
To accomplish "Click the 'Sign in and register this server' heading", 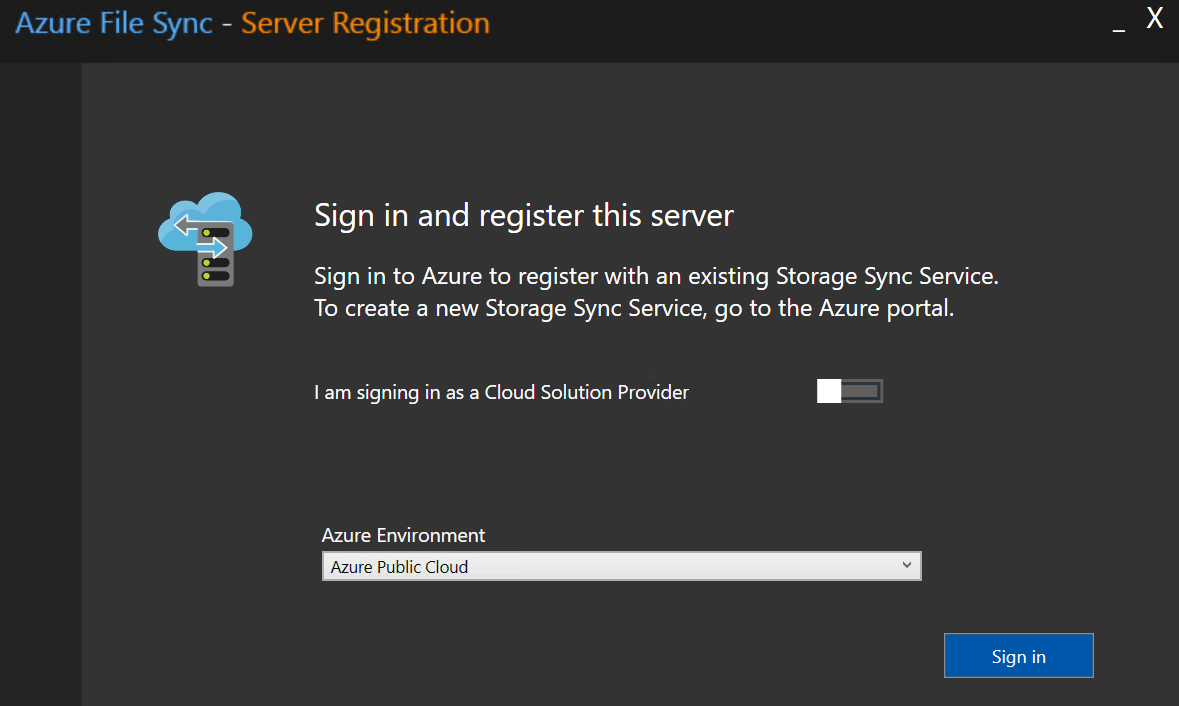I will (524, 216).
